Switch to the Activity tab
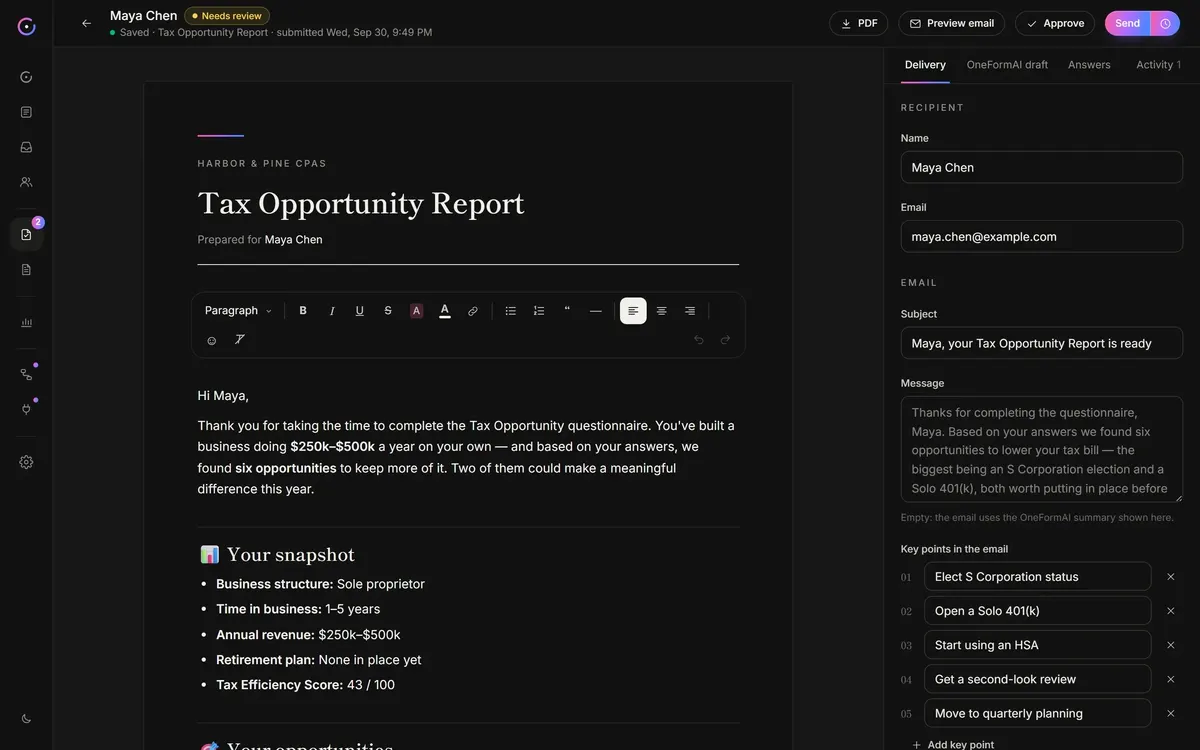 pyautogui.click(x=1158, y=65)
